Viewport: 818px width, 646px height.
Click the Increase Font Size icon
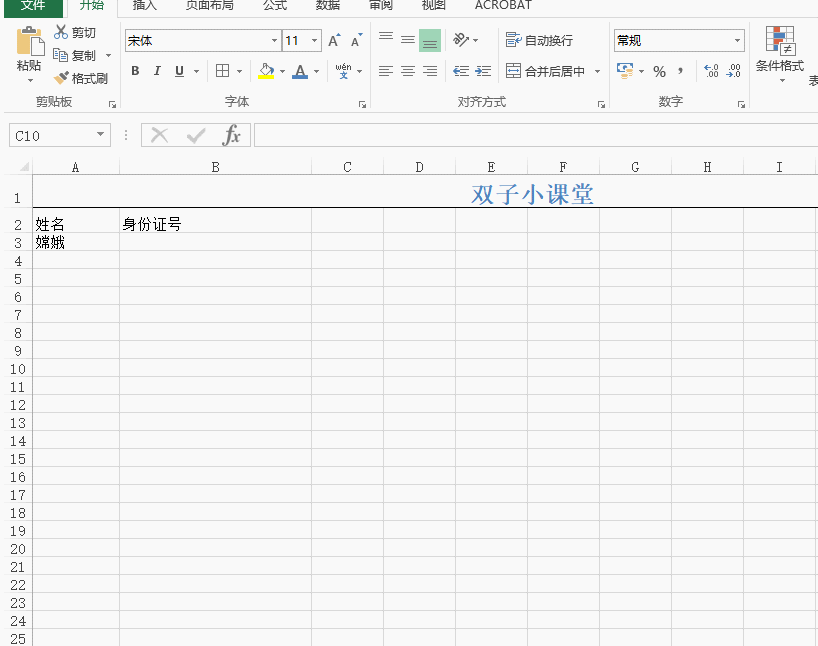(334, 41)
